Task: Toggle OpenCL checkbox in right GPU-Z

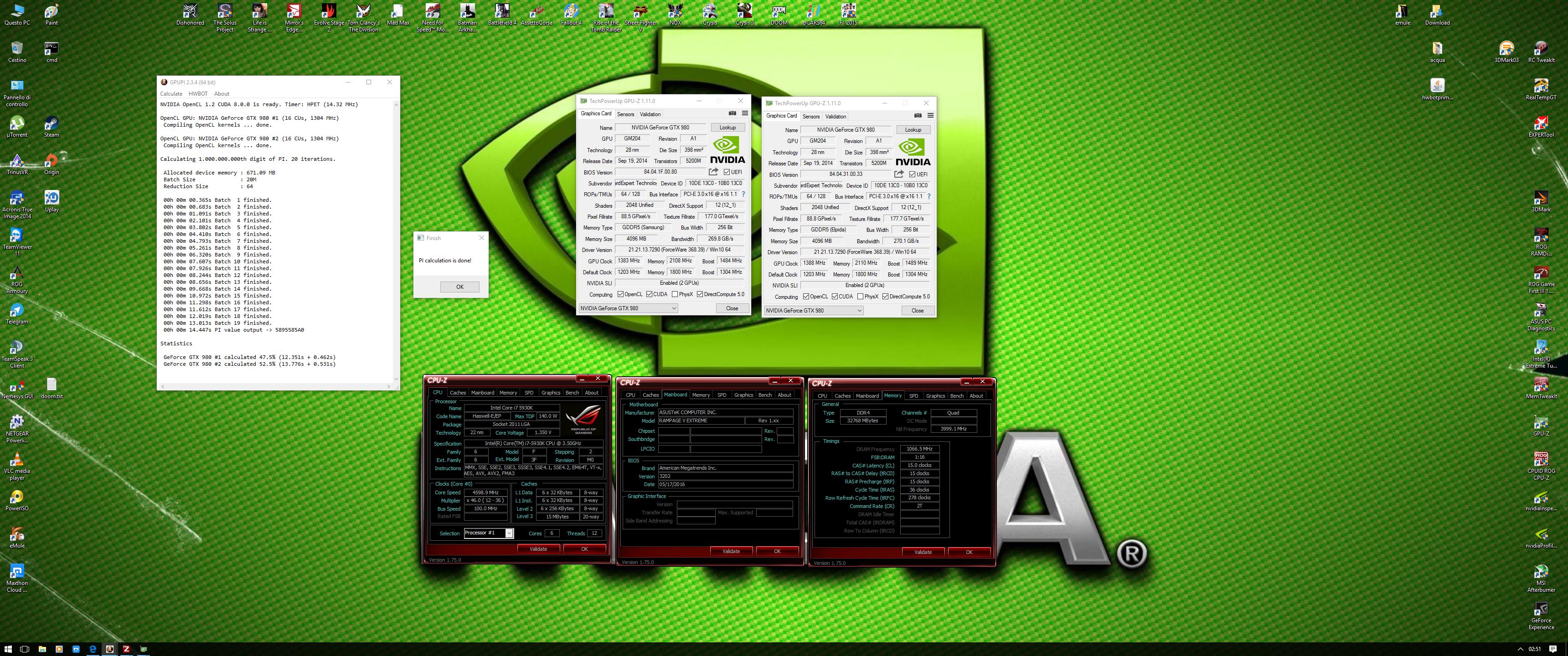Action: [x=806, y=297]
